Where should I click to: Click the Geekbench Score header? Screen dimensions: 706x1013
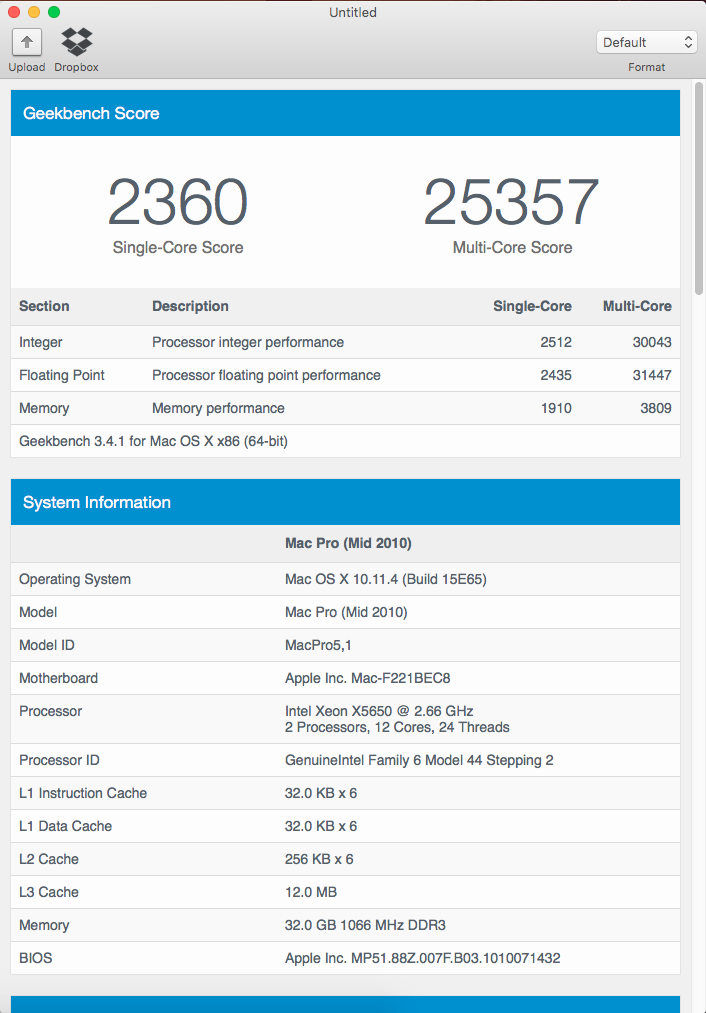pyautogui.click(x=345, y=113)
